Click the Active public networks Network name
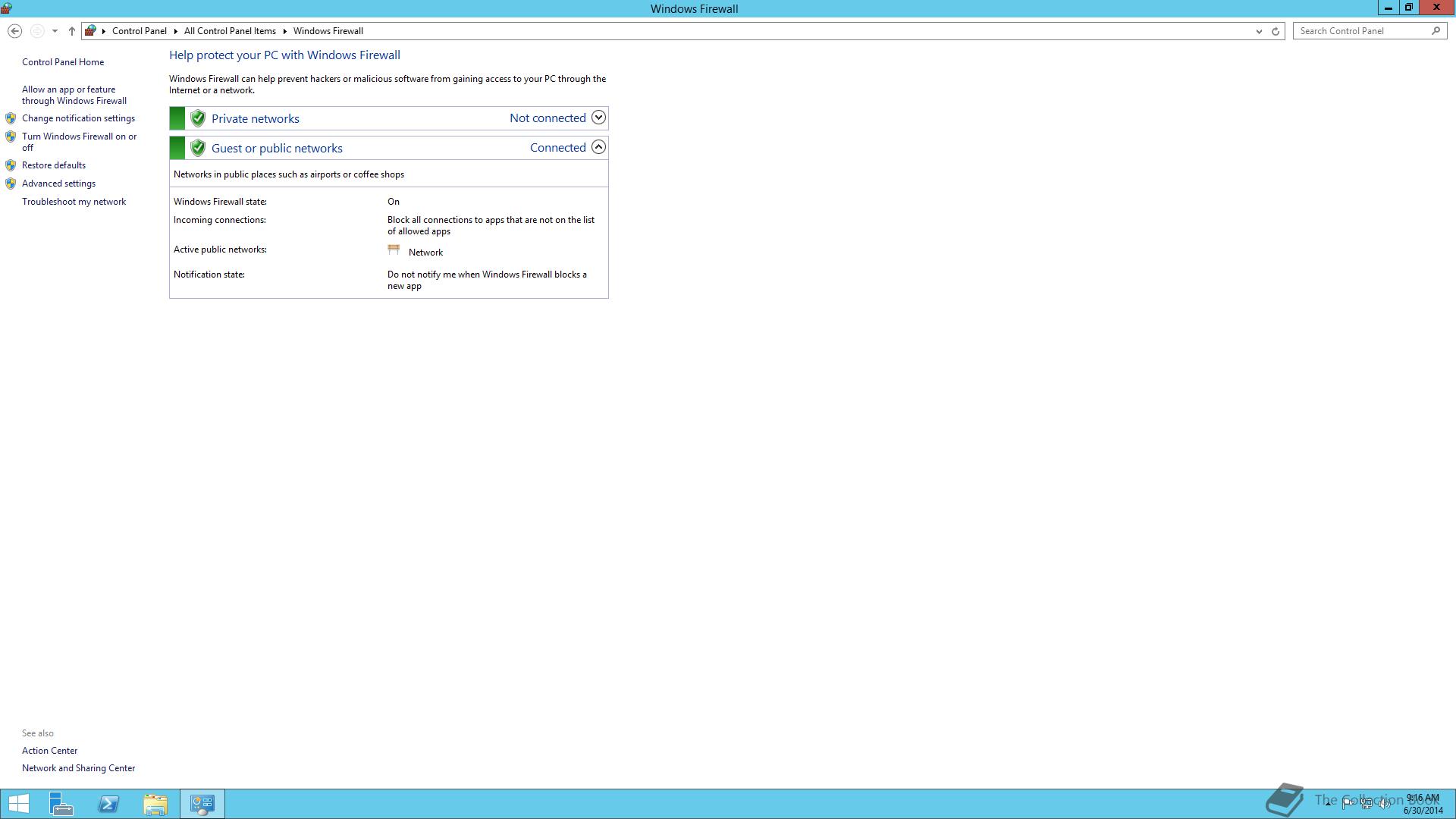The width and height of the screenshot is (1456, 819). click(x=425, y=253)
